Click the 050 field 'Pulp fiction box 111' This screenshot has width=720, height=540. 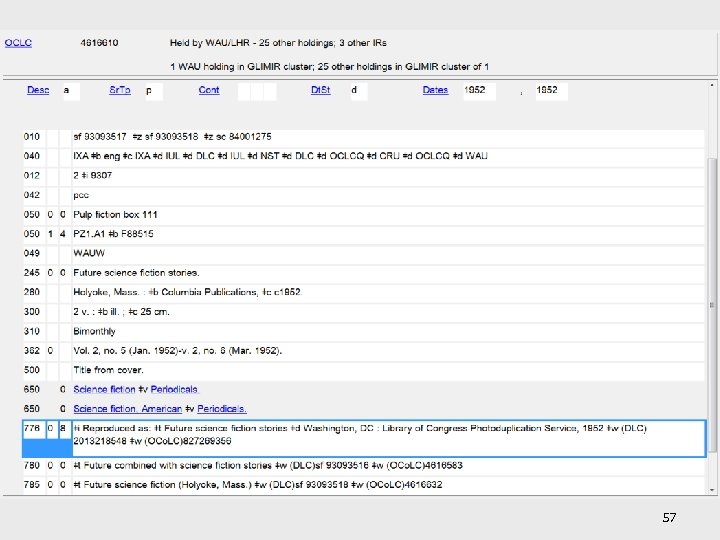point(115,214)
